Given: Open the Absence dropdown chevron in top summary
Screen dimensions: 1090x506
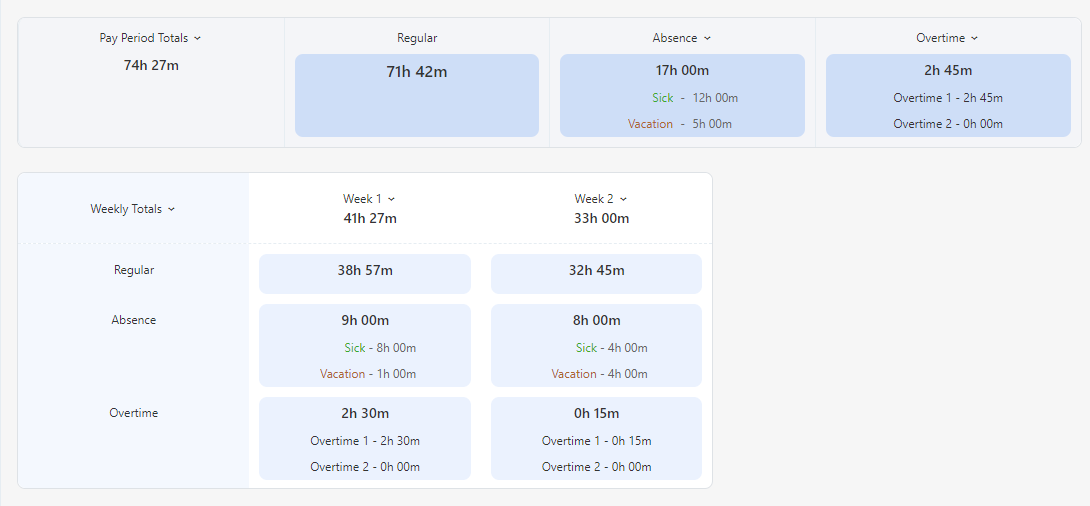Looking at the screenshot, I should point(707,38).
